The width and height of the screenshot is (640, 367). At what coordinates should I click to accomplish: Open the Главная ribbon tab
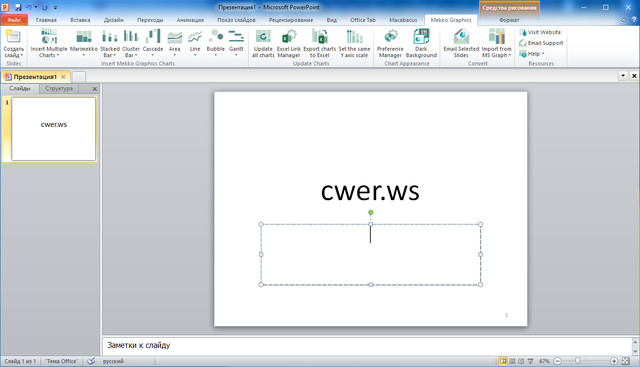pyautogui.click(x=46, y=20)
